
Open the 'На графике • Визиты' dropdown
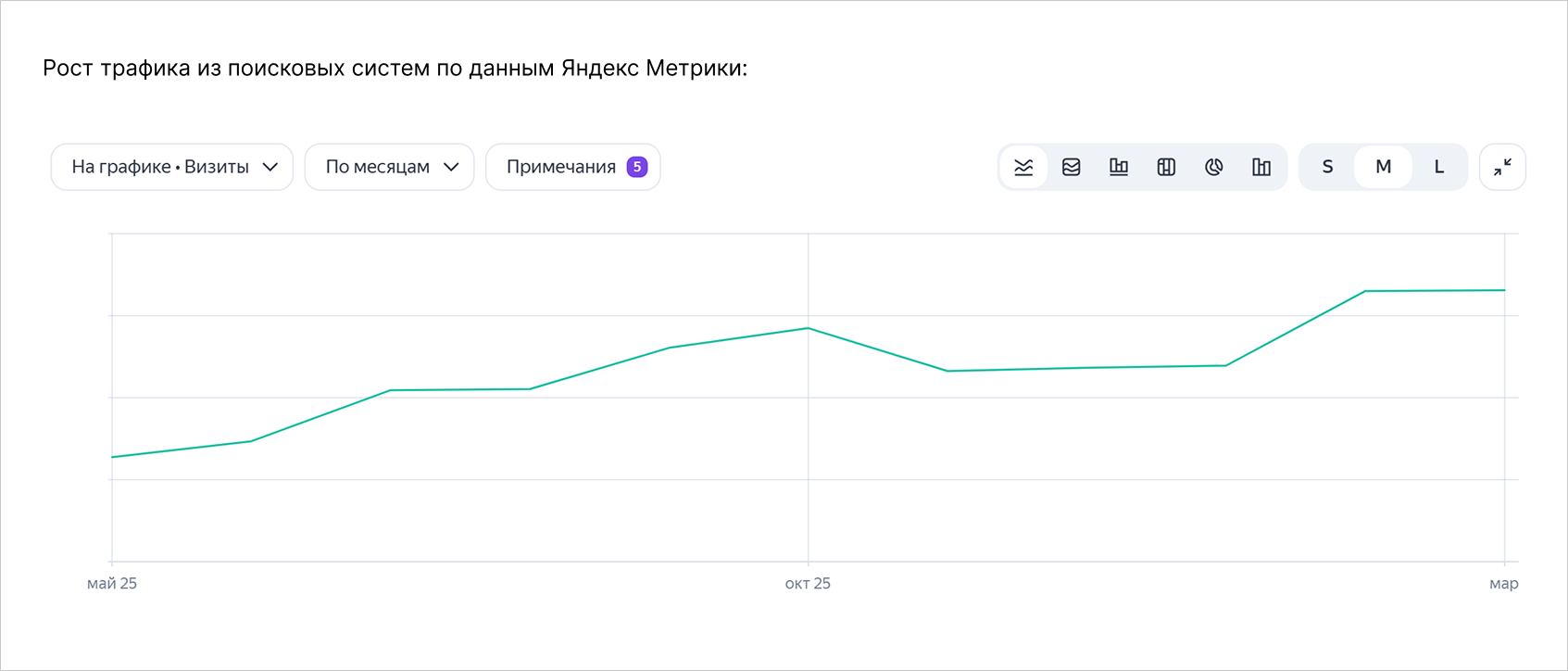[x=172, y=167]
